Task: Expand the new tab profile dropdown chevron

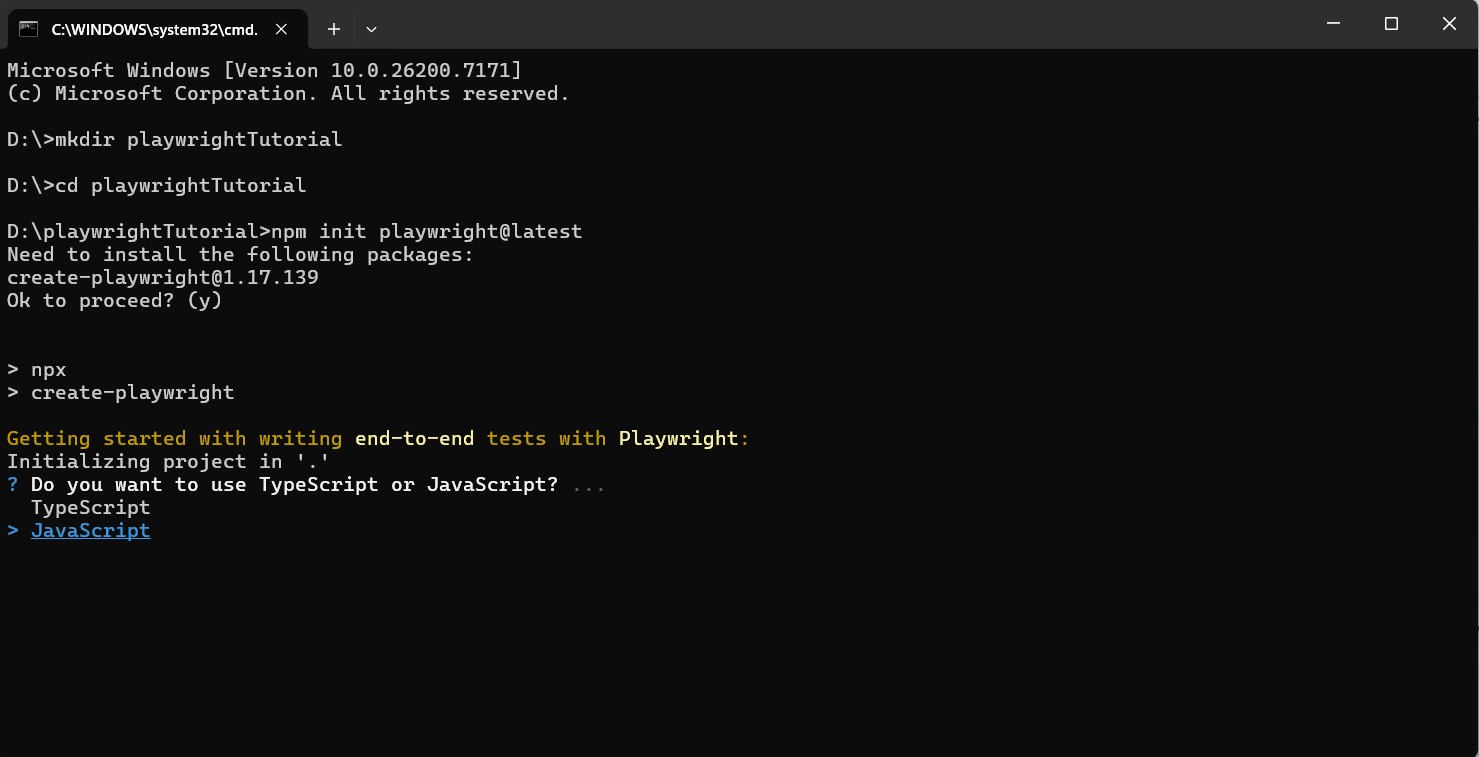Action: coord(371,29)
